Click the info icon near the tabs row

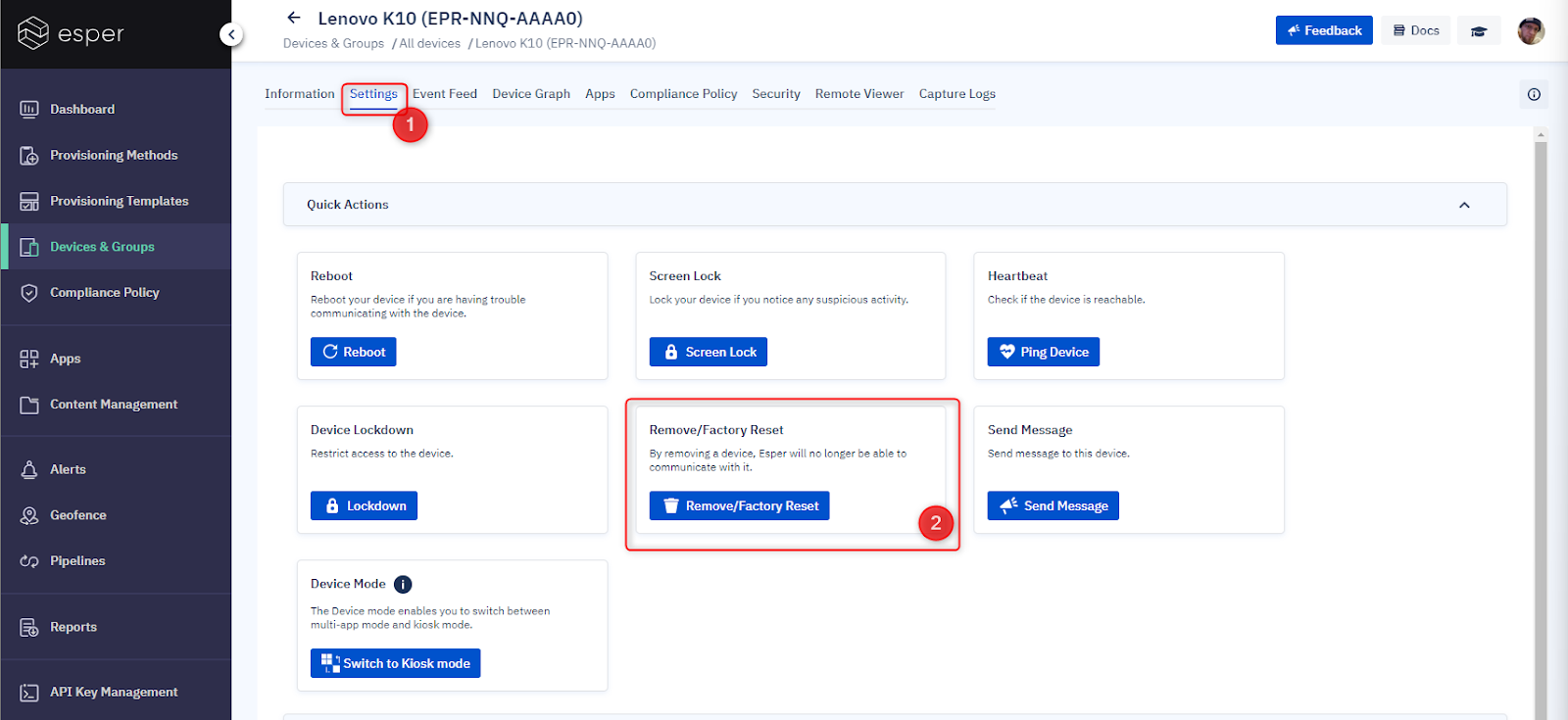click(x=1534, y=94)
